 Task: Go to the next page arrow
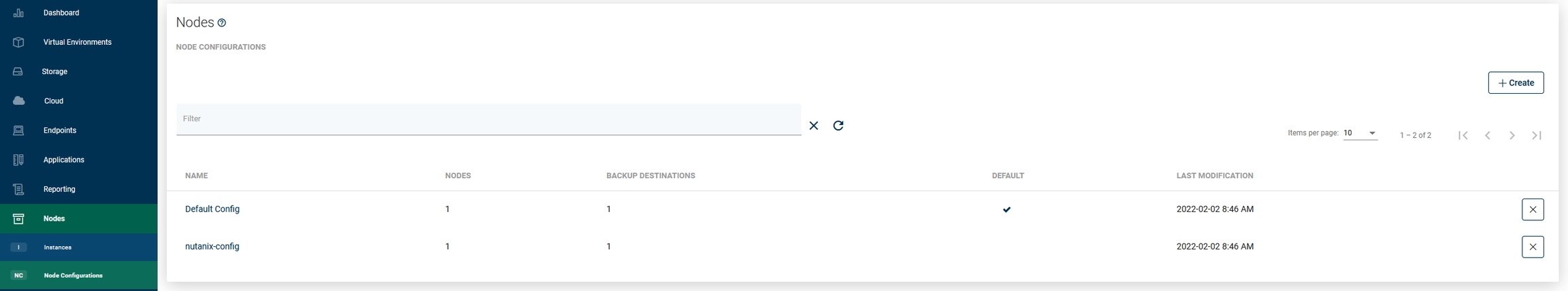click(1512, 135)
